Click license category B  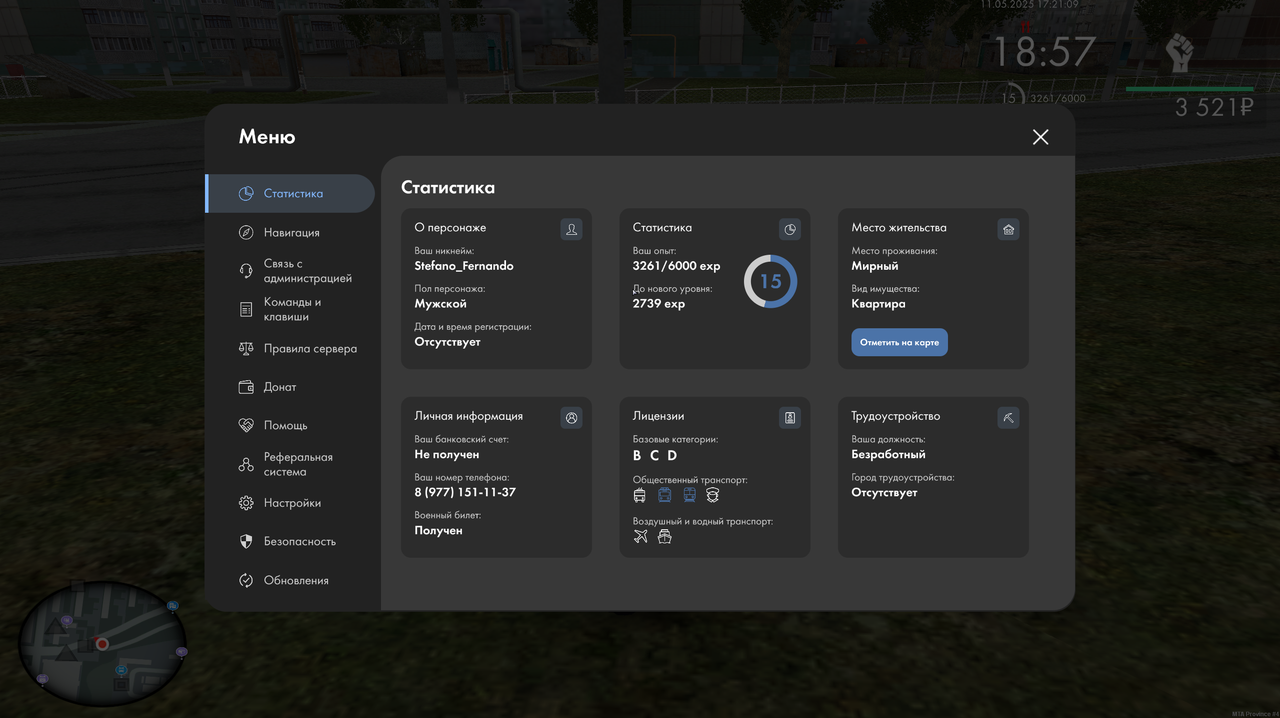pos(637,455)
